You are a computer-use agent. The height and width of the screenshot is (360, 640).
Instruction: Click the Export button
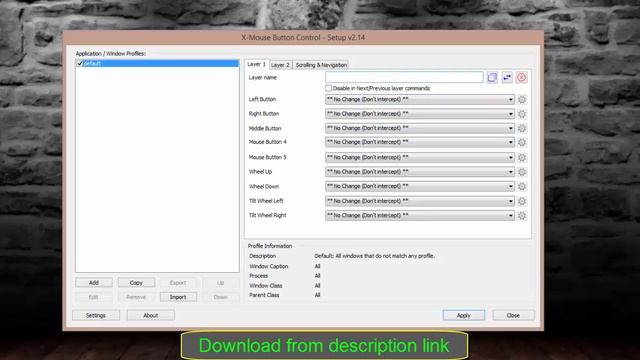point(178,282)
